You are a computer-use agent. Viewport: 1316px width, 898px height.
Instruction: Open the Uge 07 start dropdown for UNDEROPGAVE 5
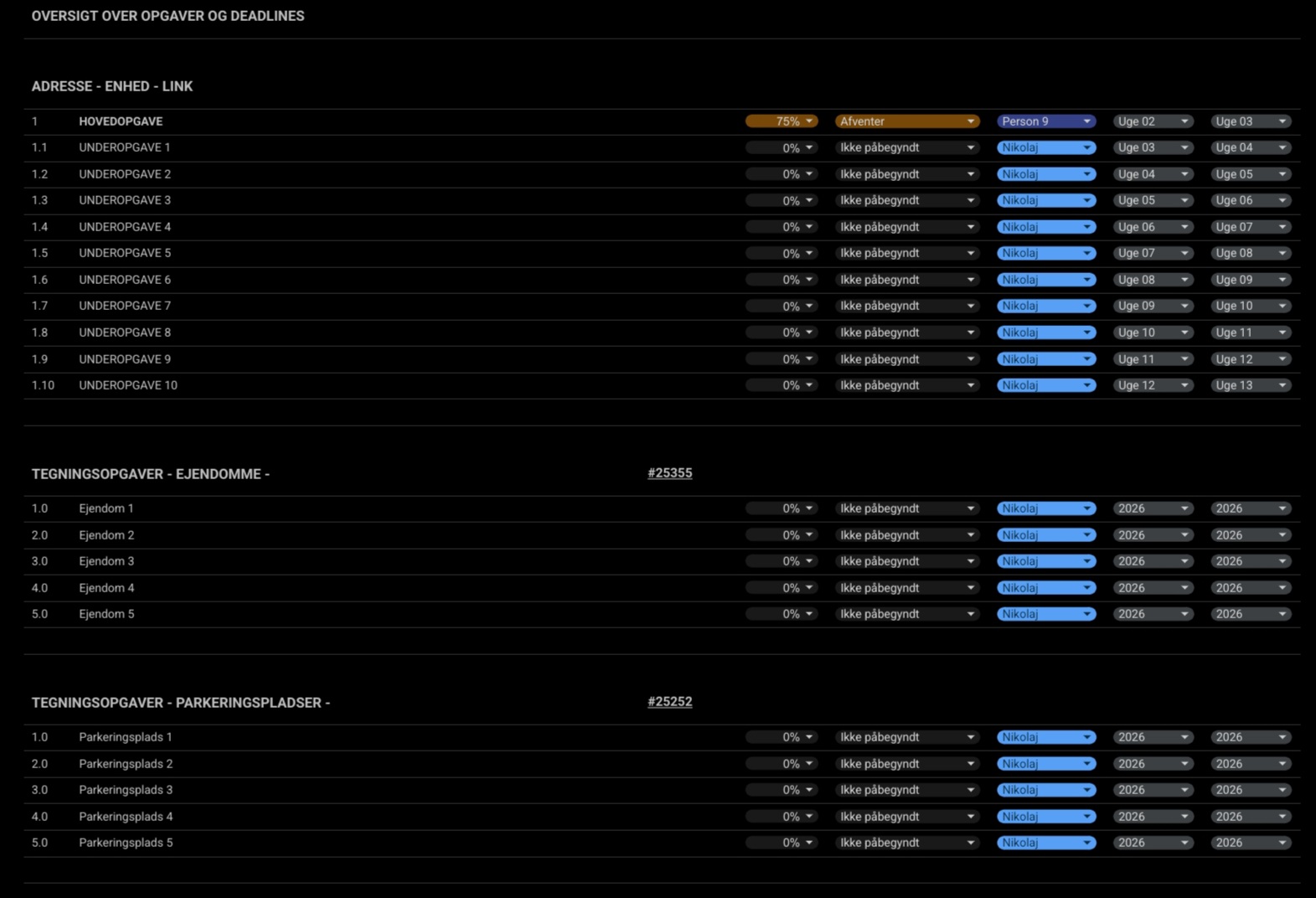click(1153, 253)
